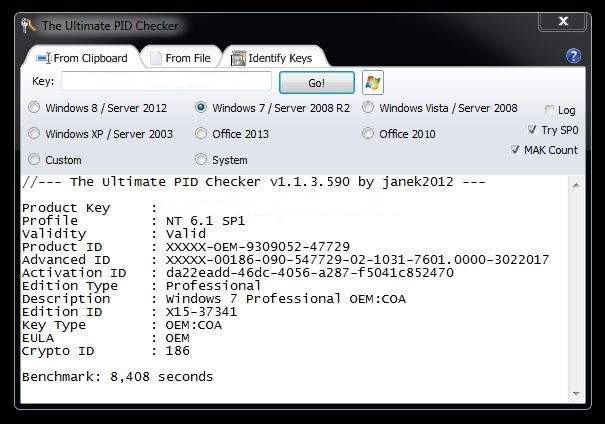Open the From File tab
Image resolution: width=605 pixels, height=424 pixels.
click(181, 58)
